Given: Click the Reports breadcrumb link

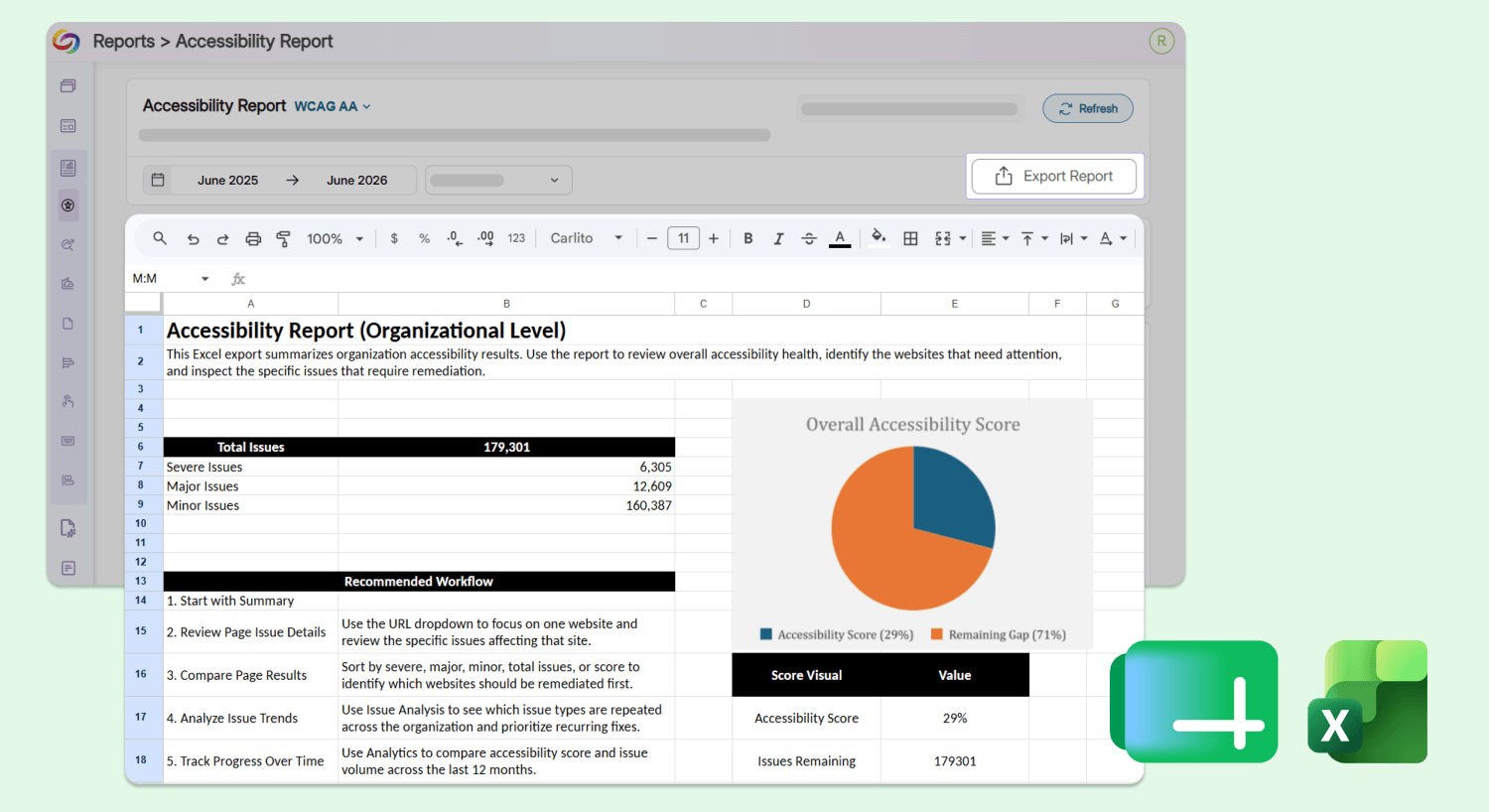Looking at the screenshot, I should coord(124,41).
